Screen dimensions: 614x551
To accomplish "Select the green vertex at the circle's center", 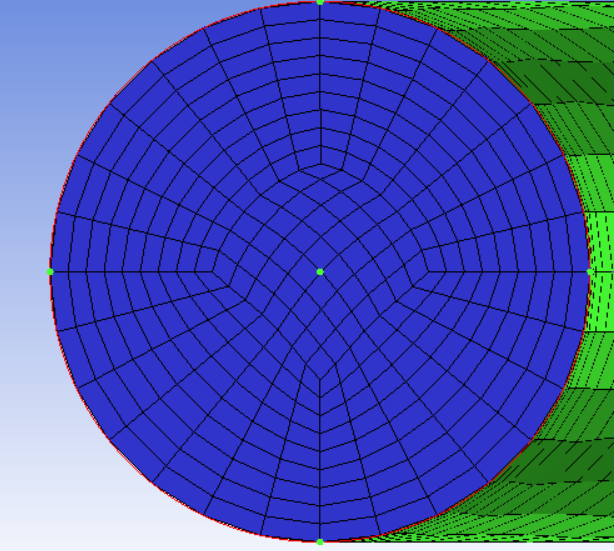I will [320, 272].
